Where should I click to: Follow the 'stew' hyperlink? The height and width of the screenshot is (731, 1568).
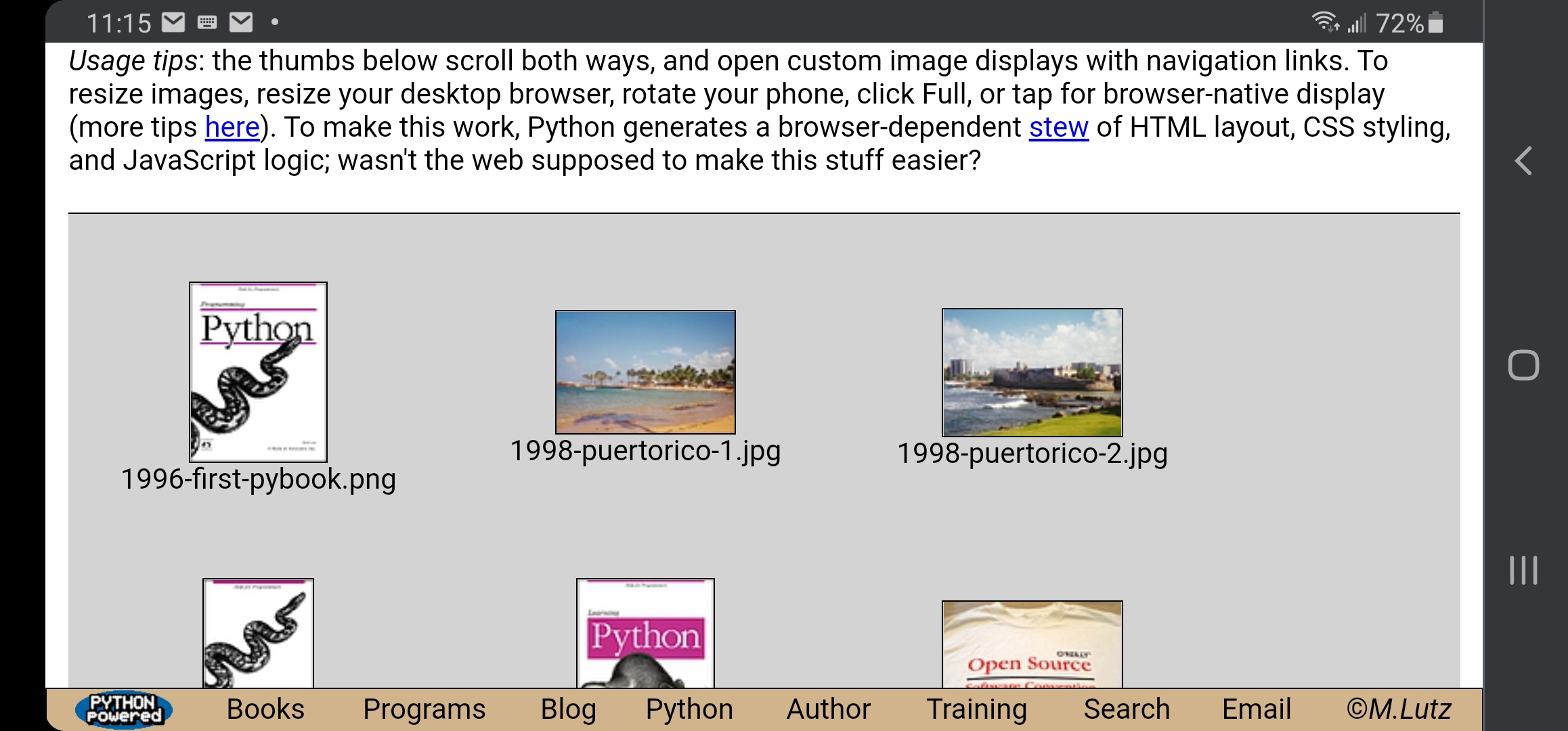[1058, 127]
